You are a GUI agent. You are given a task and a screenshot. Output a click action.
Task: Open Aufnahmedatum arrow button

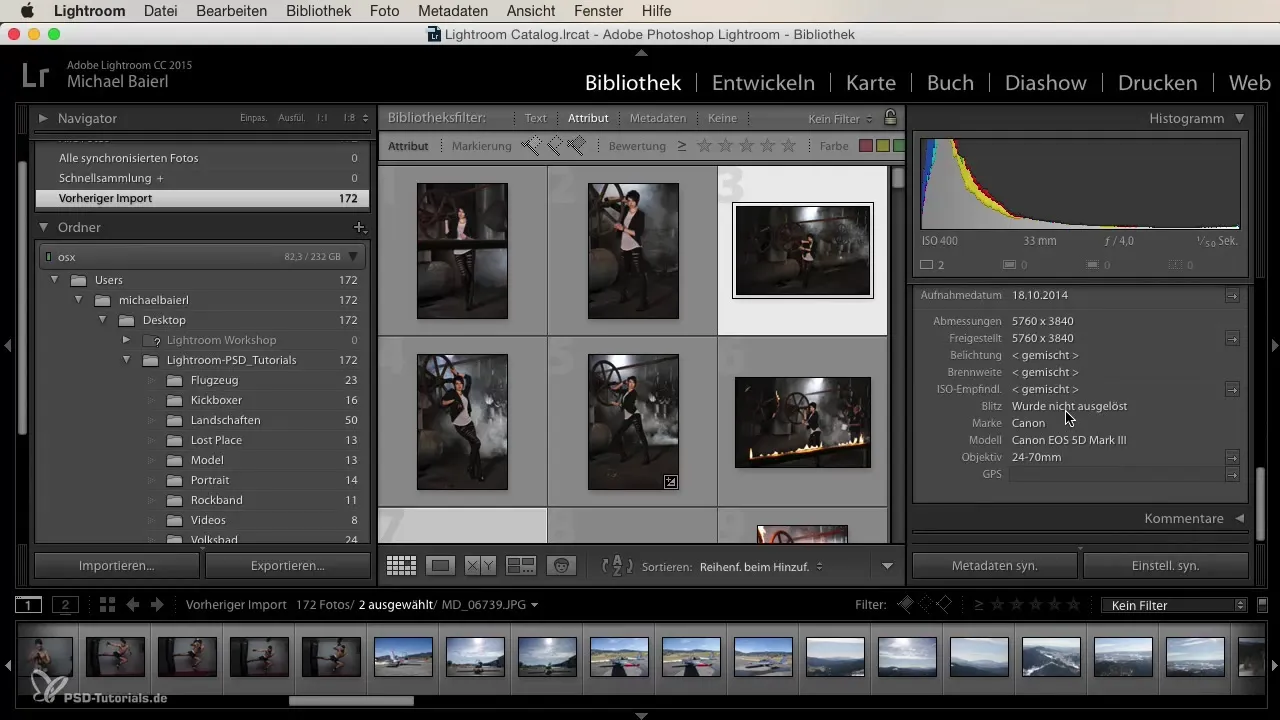[1232, 296]
